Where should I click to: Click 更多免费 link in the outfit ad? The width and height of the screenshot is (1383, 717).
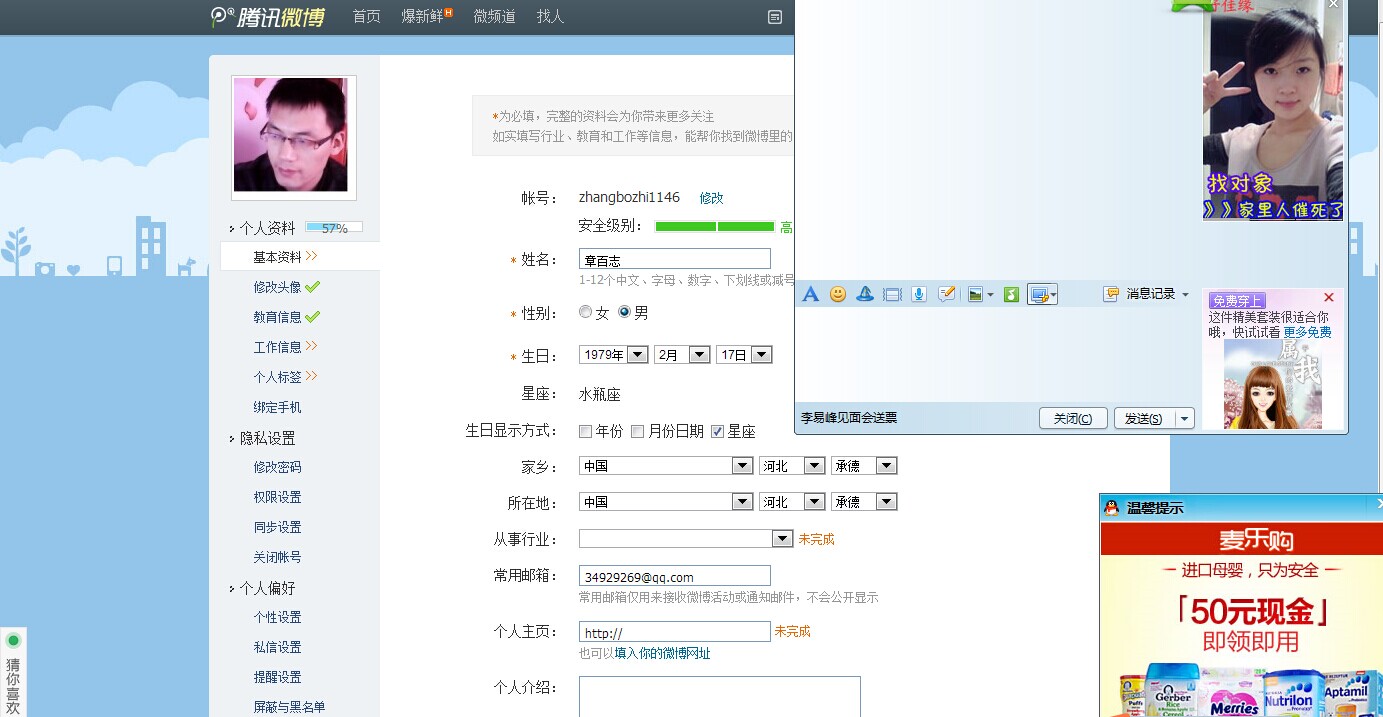click(x=1307, y=332)
